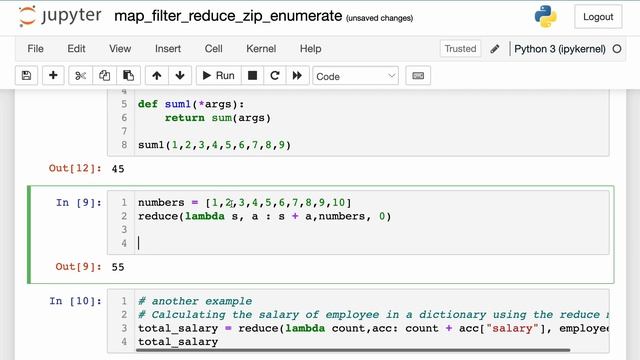Click Python 3 (ipykernel) kernel name
This screenshot has height=360, width=640.
(x=560, y=49)
